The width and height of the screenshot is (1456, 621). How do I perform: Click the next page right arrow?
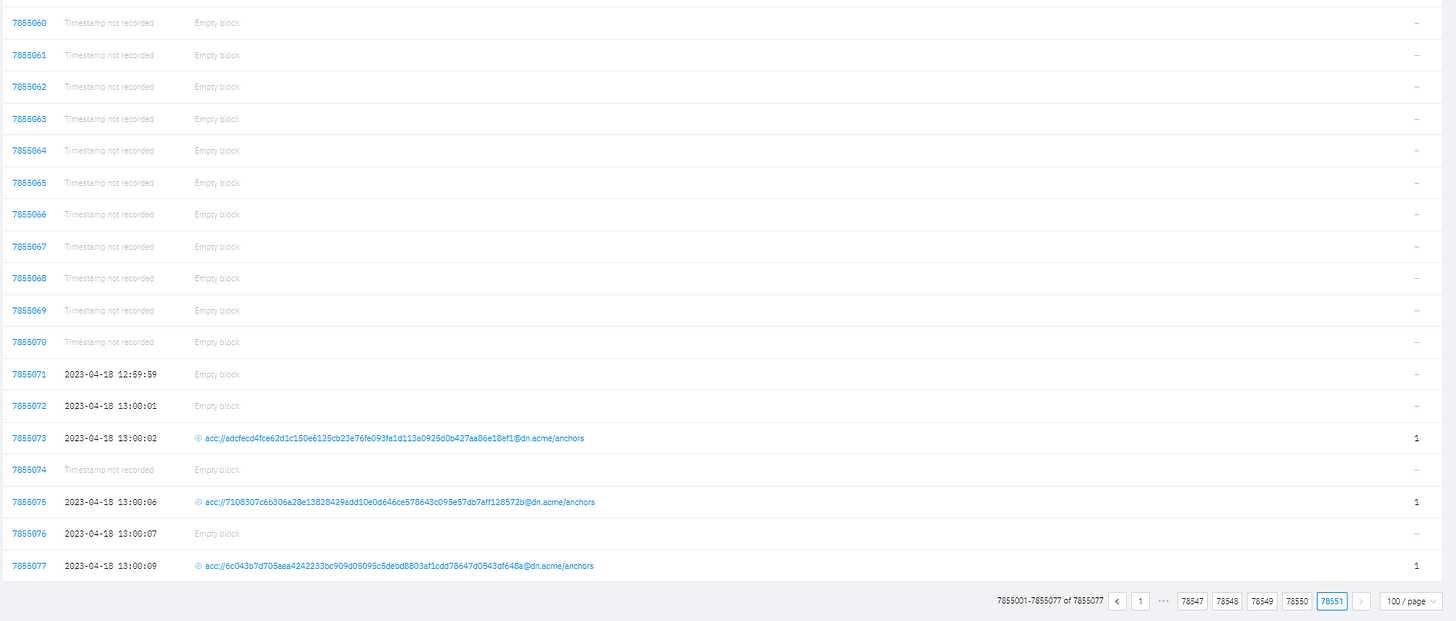1361,601
